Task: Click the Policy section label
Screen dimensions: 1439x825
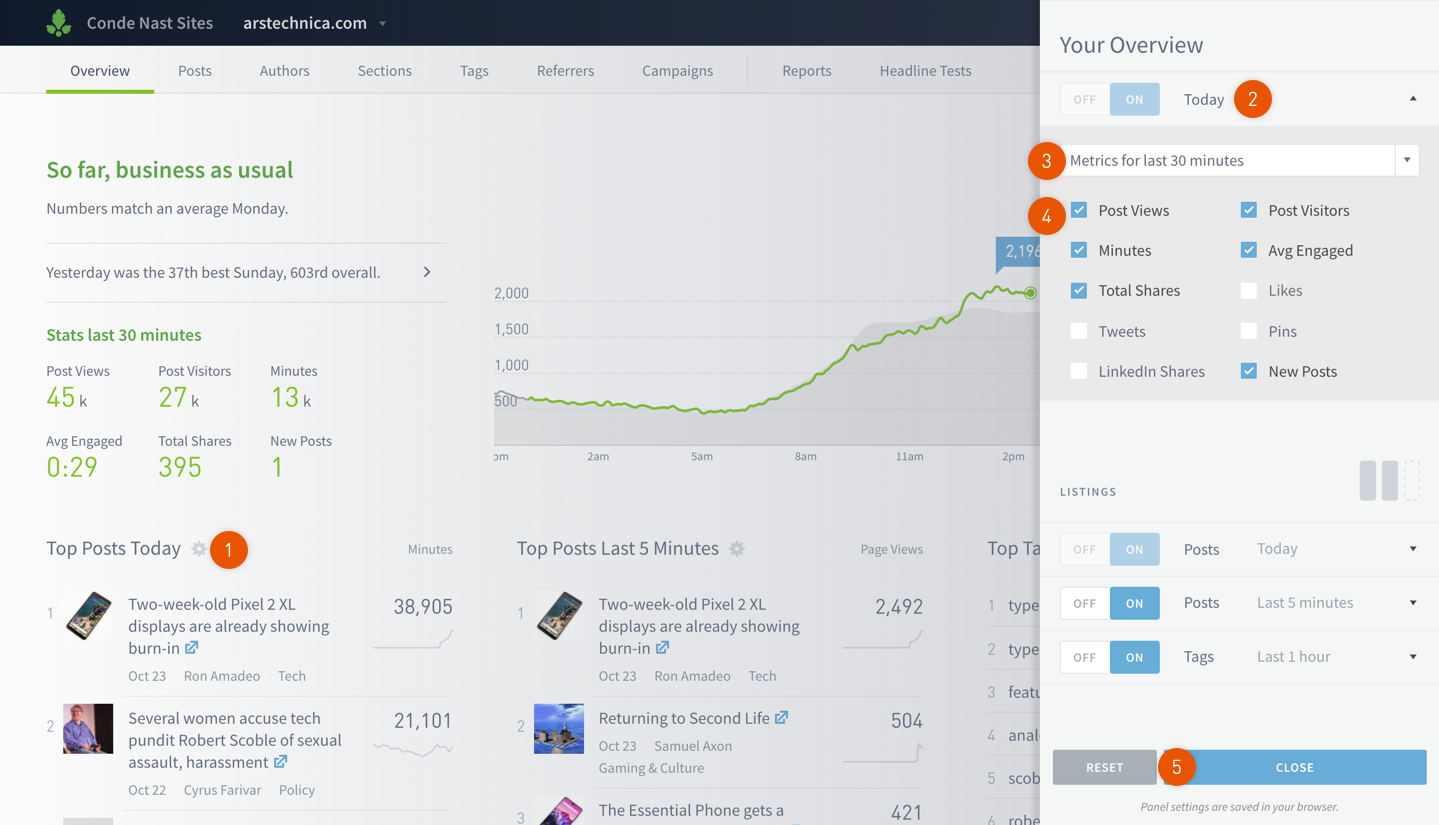Action: pyautogui.click(x=297, y=790)
